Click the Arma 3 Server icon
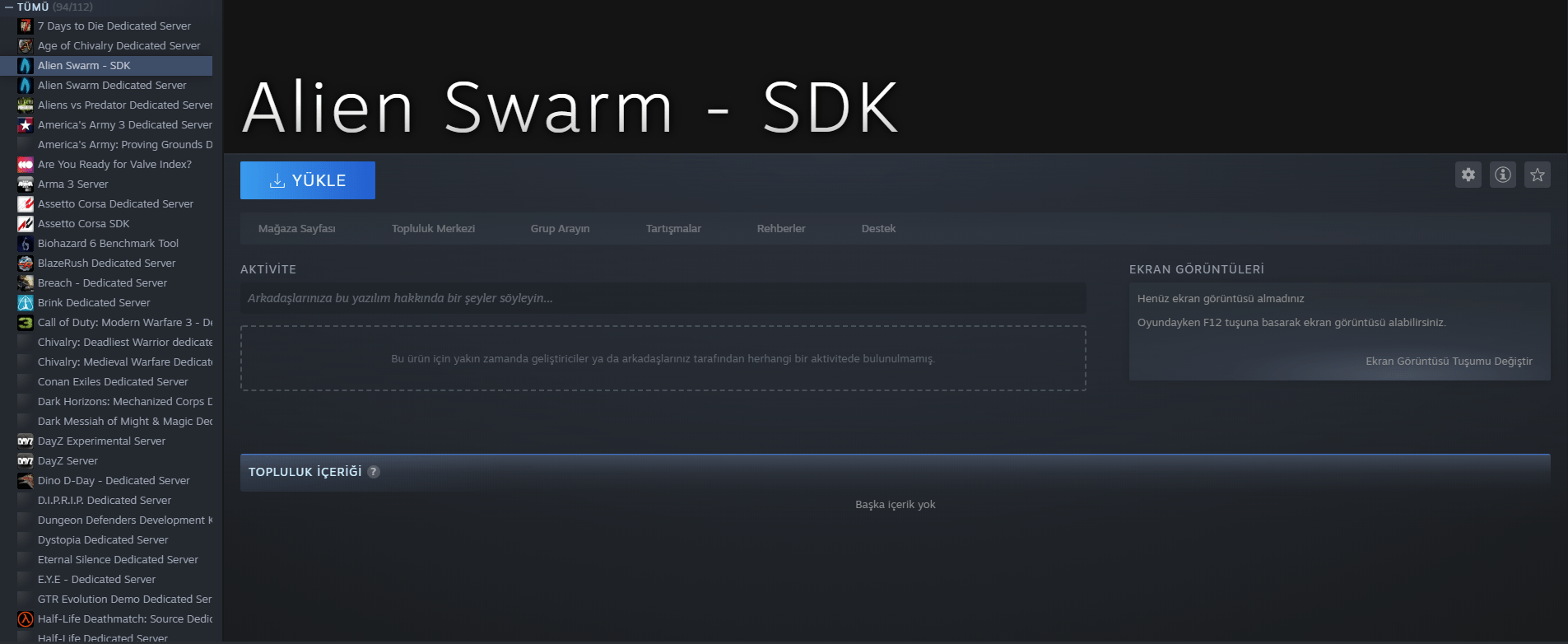The width and height of the screenshot is (1568, 644). (x=26, y=184)
